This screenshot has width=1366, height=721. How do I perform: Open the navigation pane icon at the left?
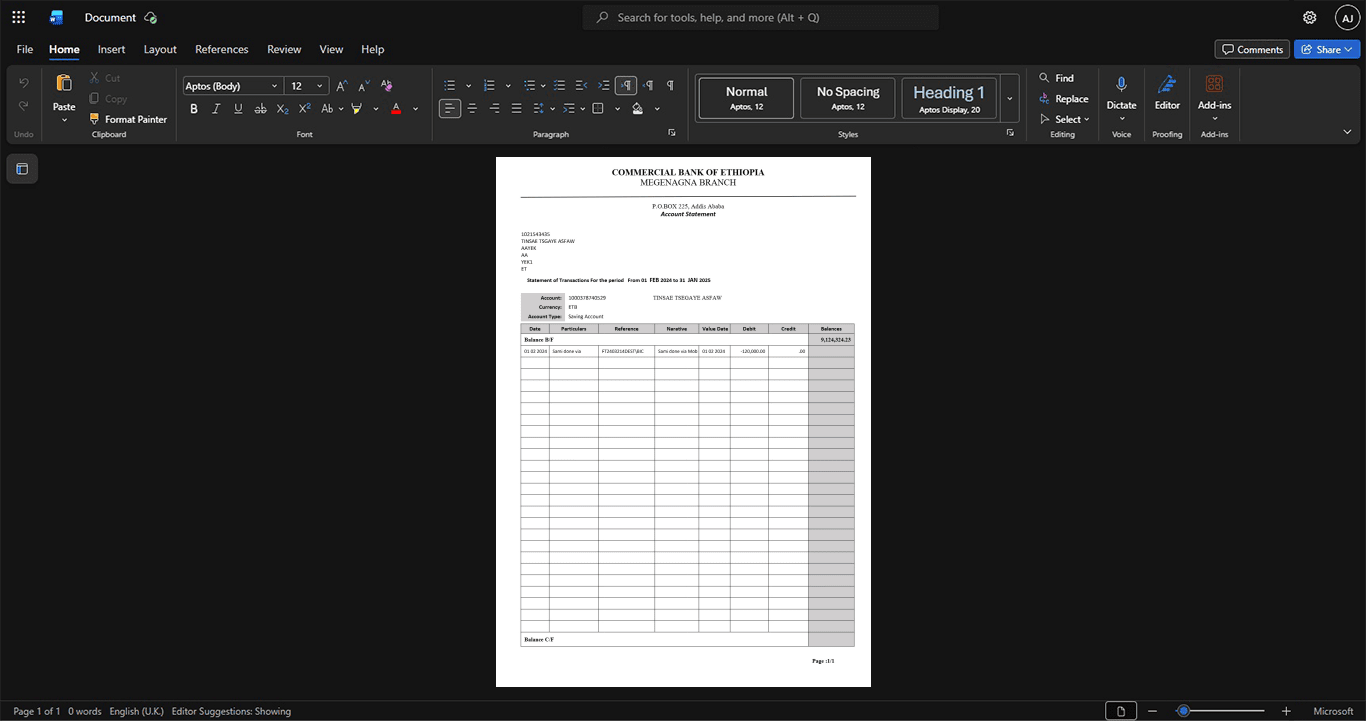[x=22, y=169]
